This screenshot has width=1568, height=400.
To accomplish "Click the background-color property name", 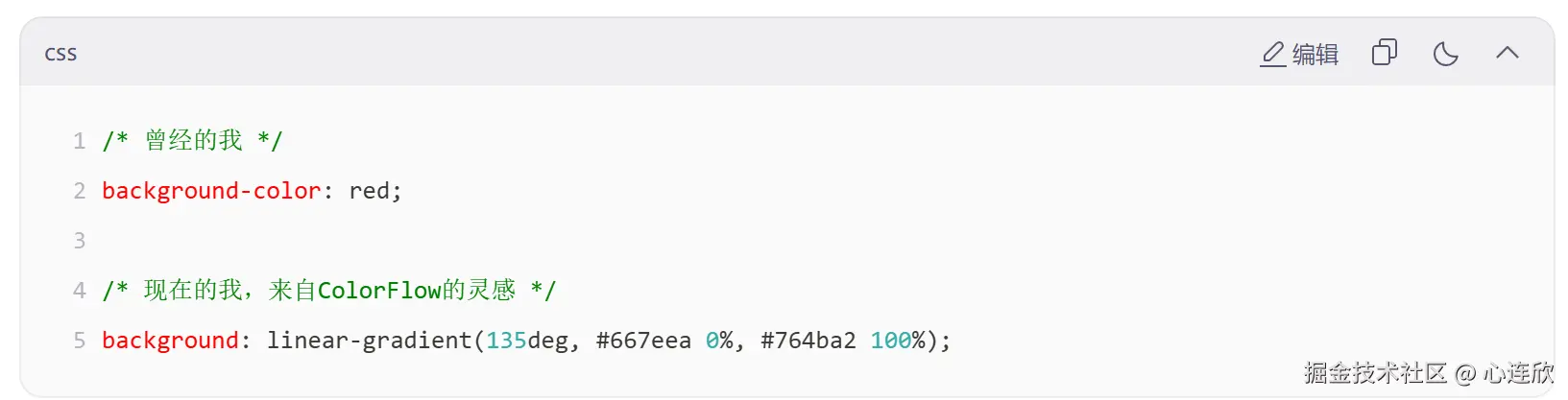I will click(211, 191).
